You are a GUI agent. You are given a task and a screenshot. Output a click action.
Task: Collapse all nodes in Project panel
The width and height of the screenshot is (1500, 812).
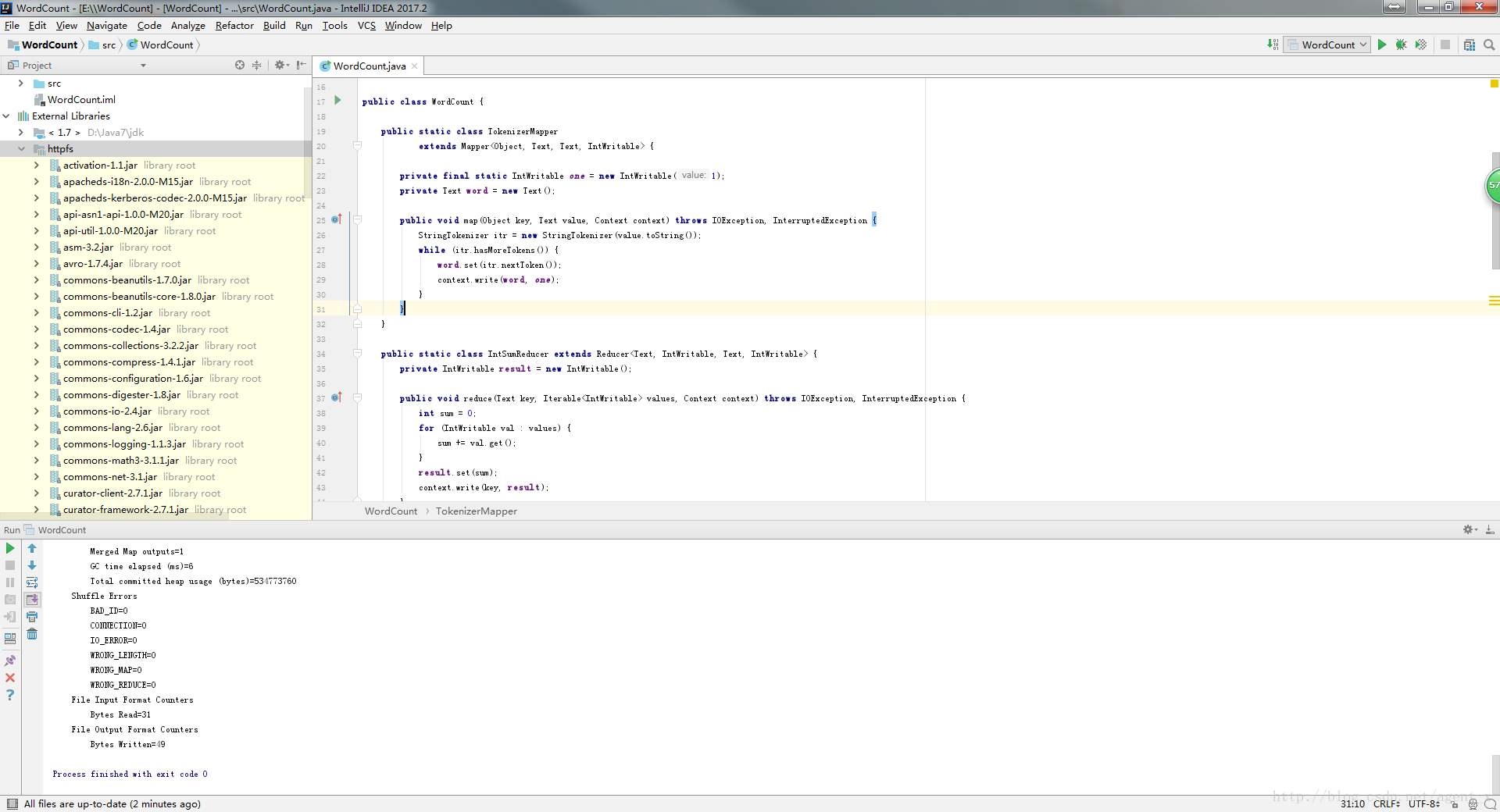coord(256,65)
